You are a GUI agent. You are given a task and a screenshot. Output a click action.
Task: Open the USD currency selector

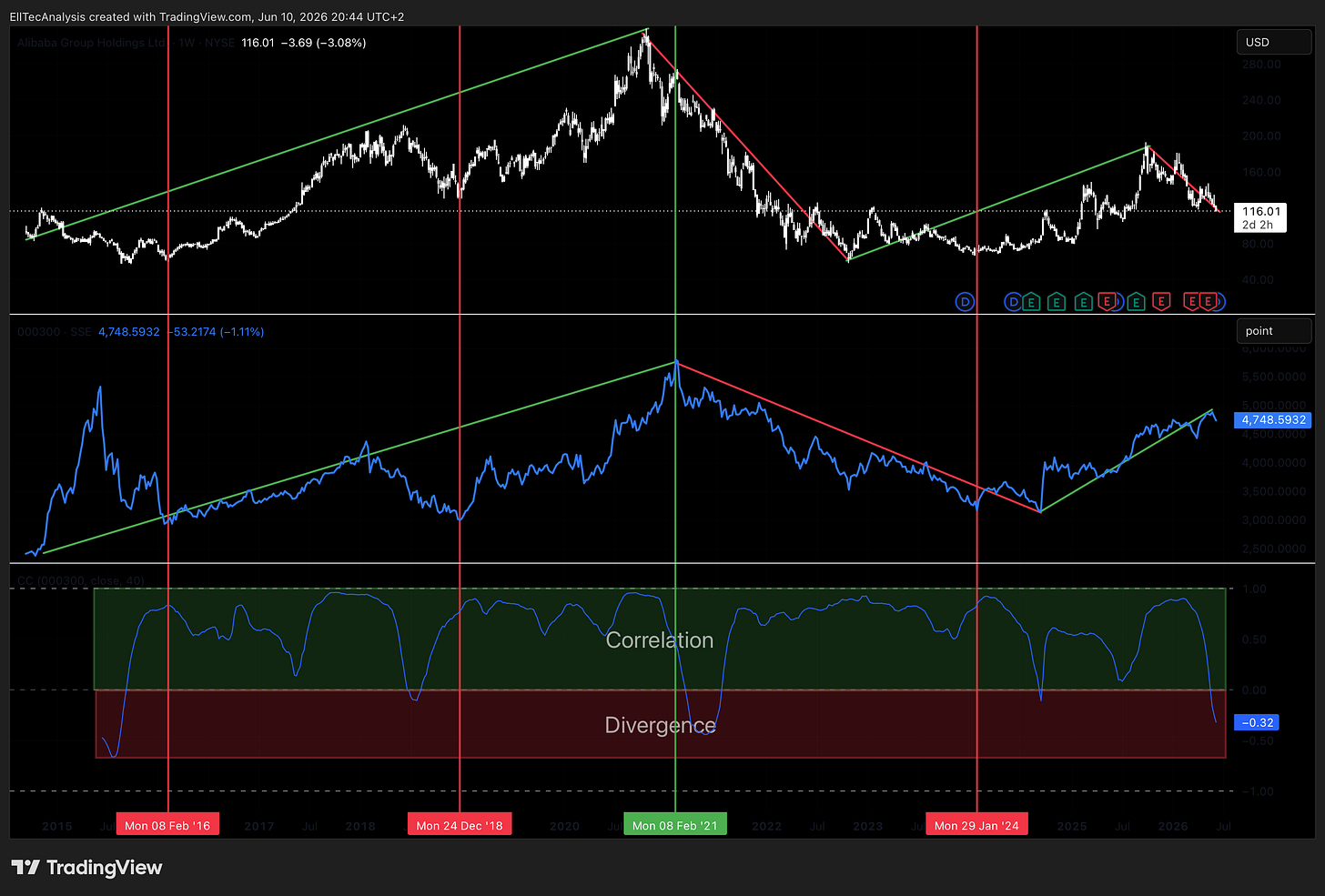[1273, 43]
